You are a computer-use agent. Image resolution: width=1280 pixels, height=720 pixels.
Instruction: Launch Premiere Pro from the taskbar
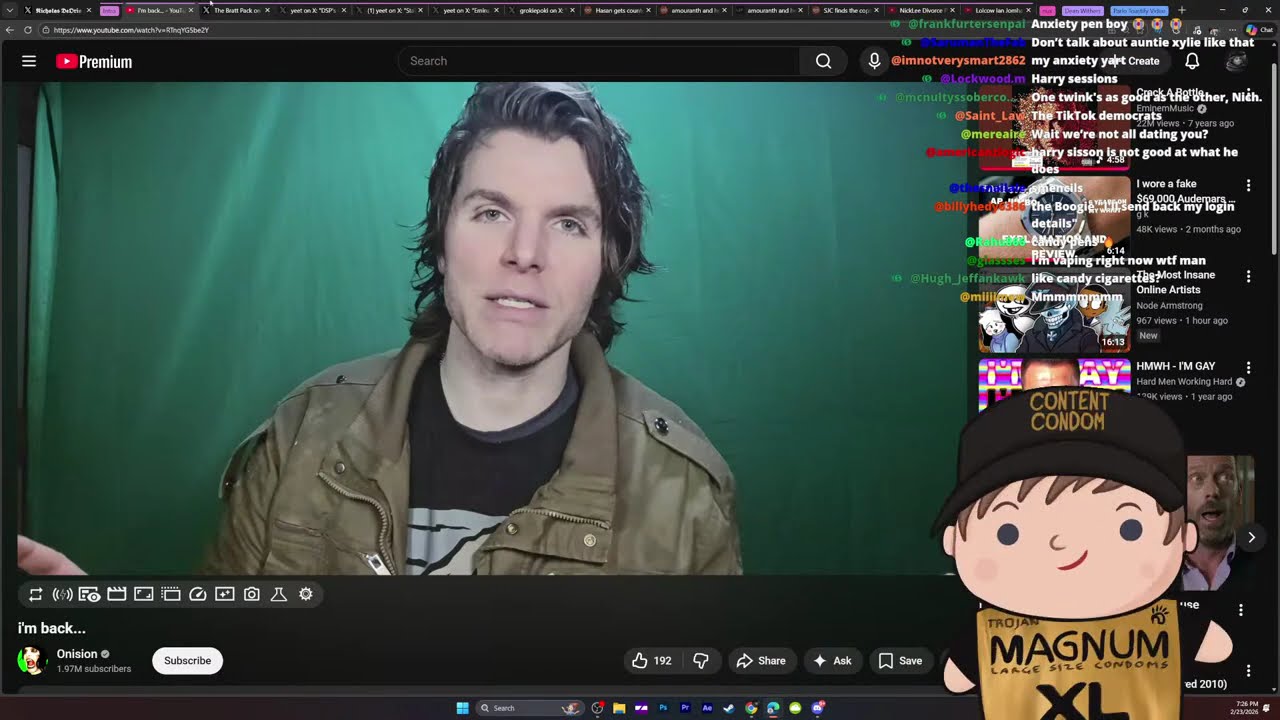click(x=685, y=708)
